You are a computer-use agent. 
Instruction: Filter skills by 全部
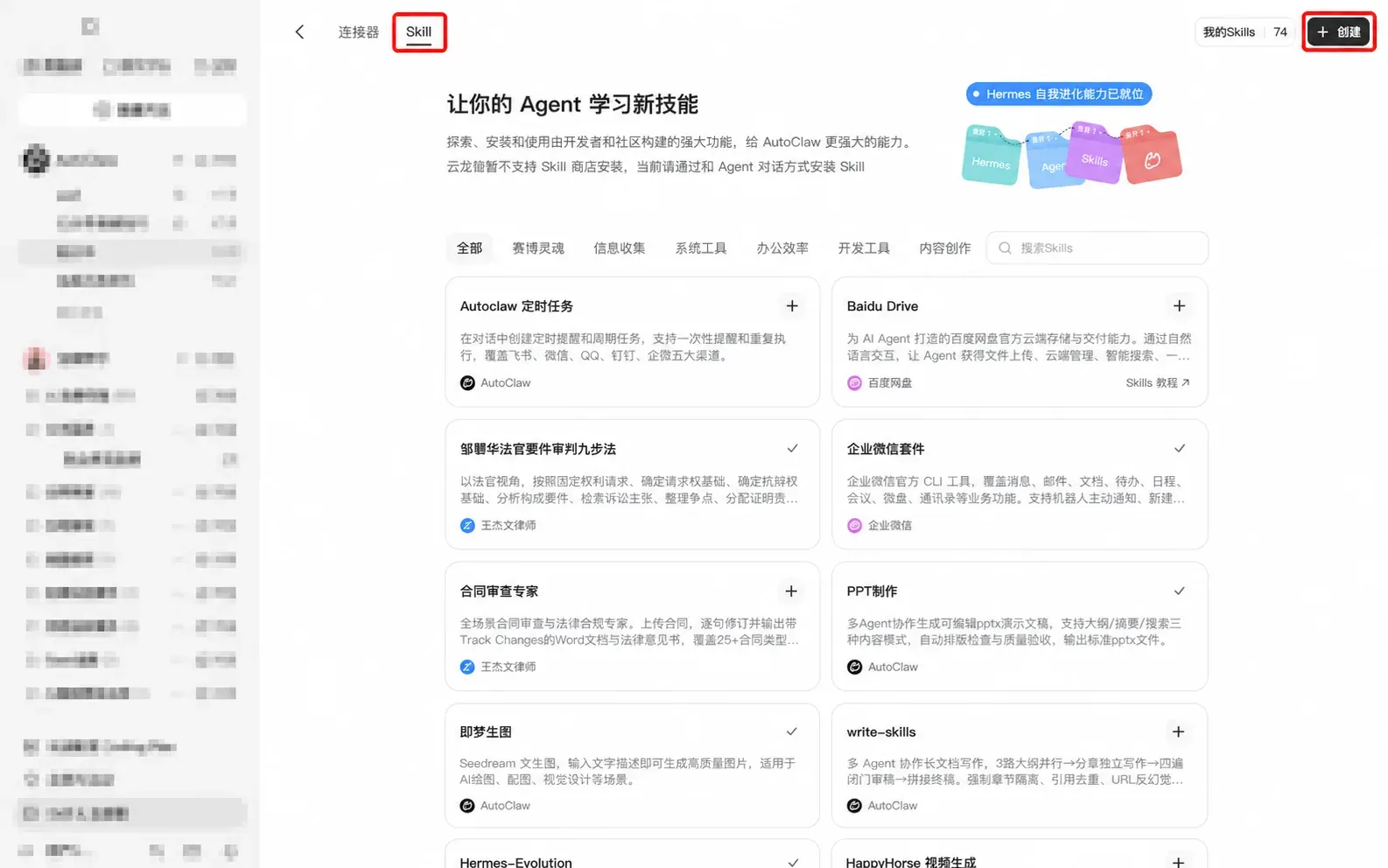click(469, 248)
